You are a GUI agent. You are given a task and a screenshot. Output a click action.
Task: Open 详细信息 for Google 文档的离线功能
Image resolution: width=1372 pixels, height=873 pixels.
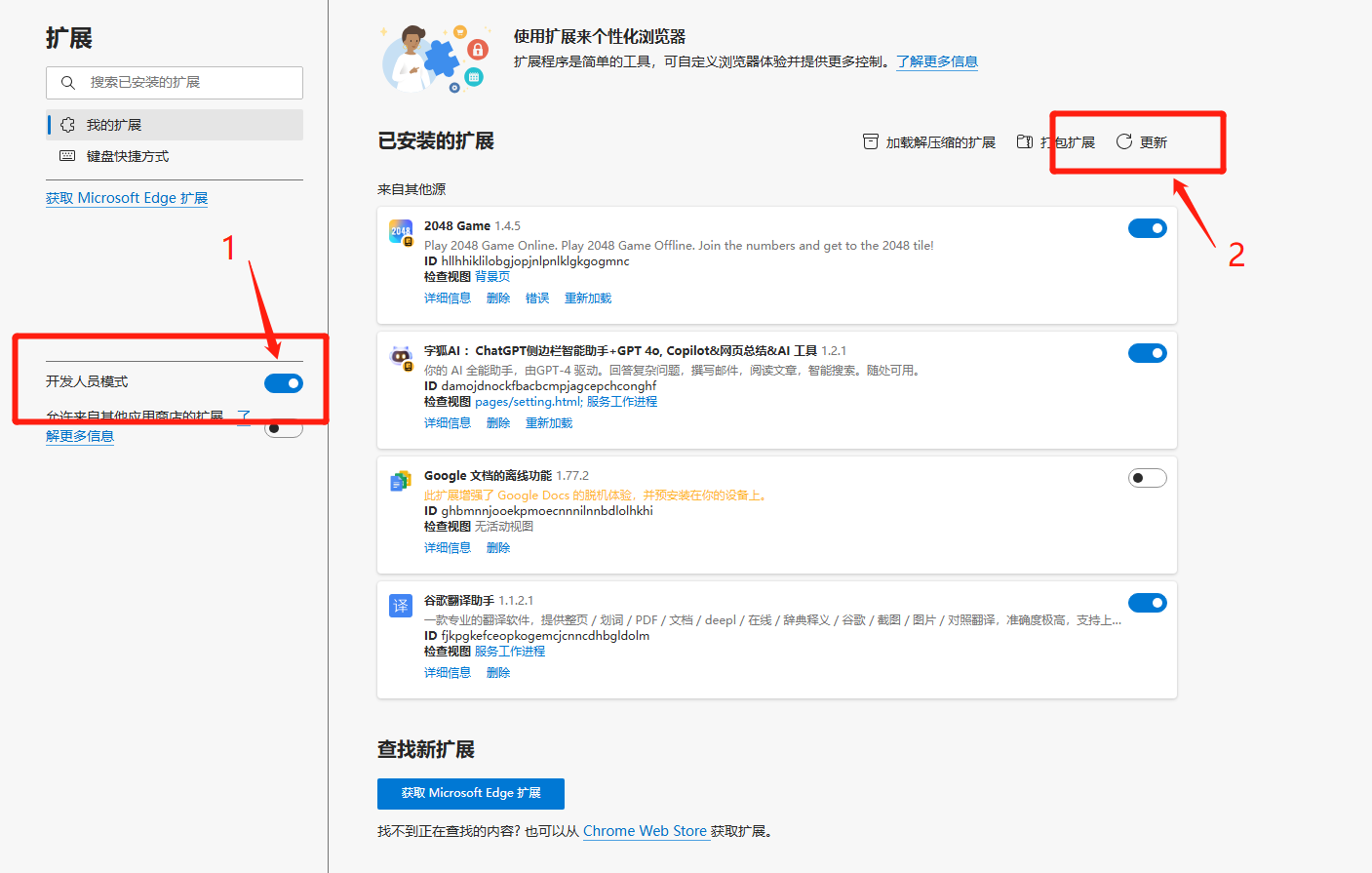tap(448, 548)
